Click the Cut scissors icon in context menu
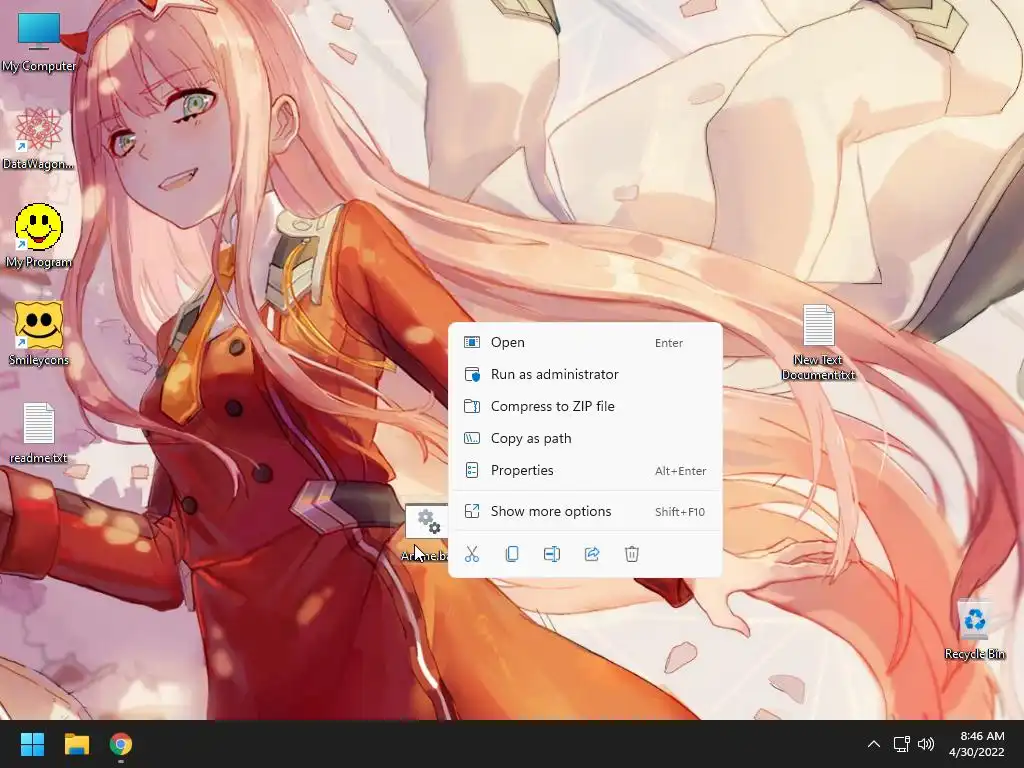1024x768 pixels. click(x=472, y=554)
